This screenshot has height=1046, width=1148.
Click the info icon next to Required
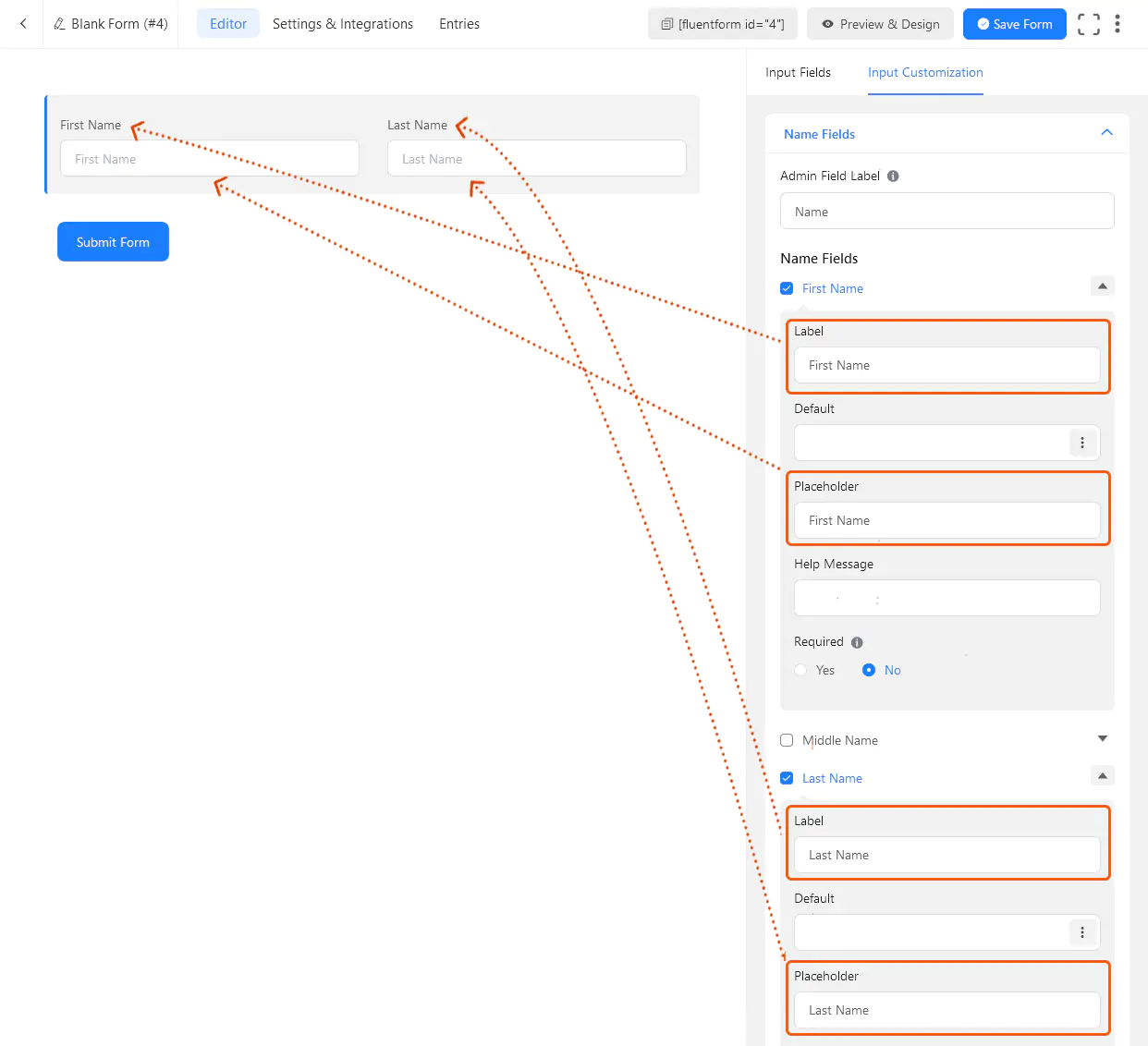(856, 641)
